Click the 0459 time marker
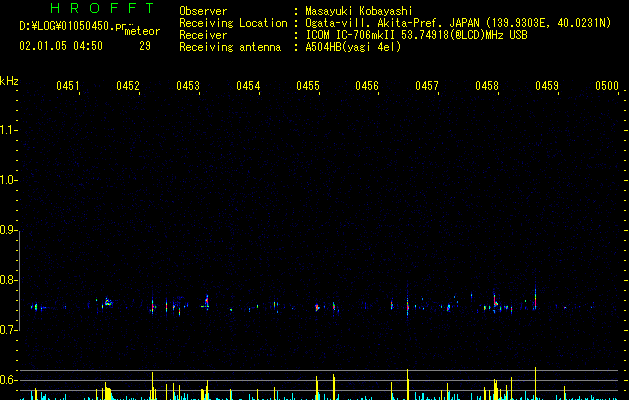The width and height of the screenshot is (629, 400). point(547,86)
